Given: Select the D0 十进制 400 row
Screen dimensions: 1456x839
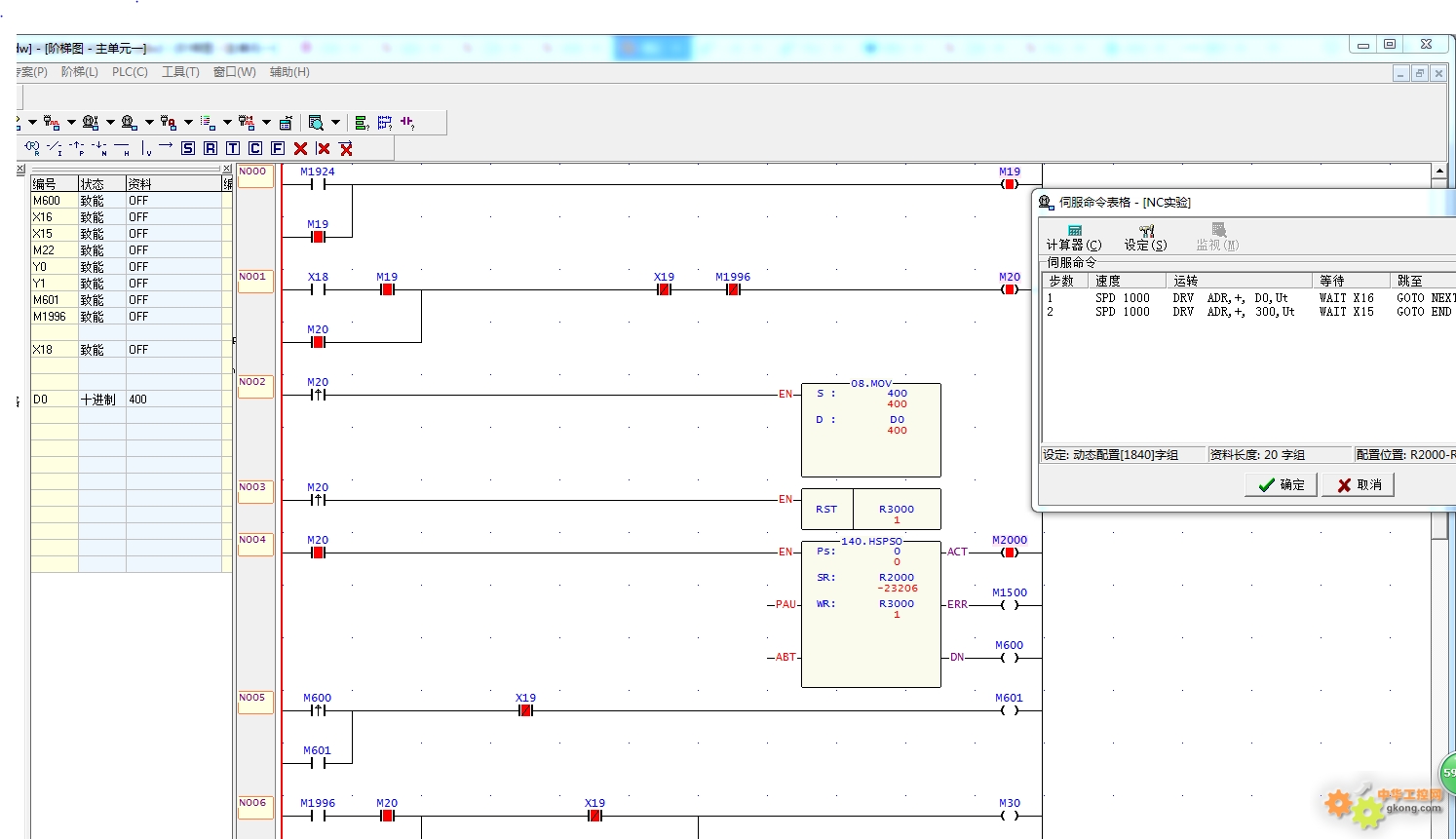Looking at the screenshot, I should coord(131,400).
